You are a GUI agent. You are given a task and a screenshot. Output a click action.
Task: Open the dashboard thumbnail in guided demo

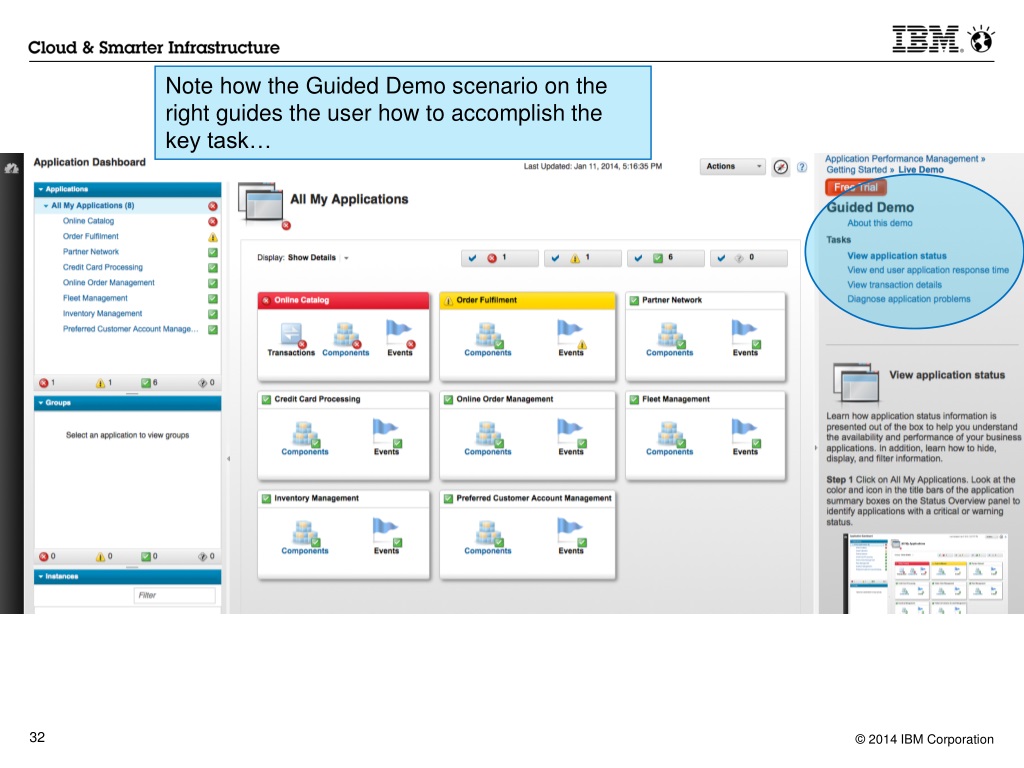pos(923,573)
